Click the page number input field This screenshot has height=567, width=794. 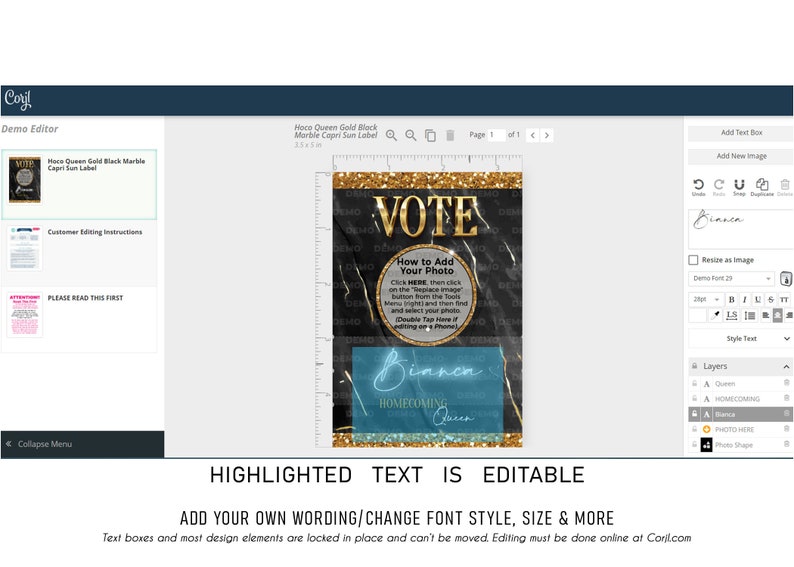496,135
